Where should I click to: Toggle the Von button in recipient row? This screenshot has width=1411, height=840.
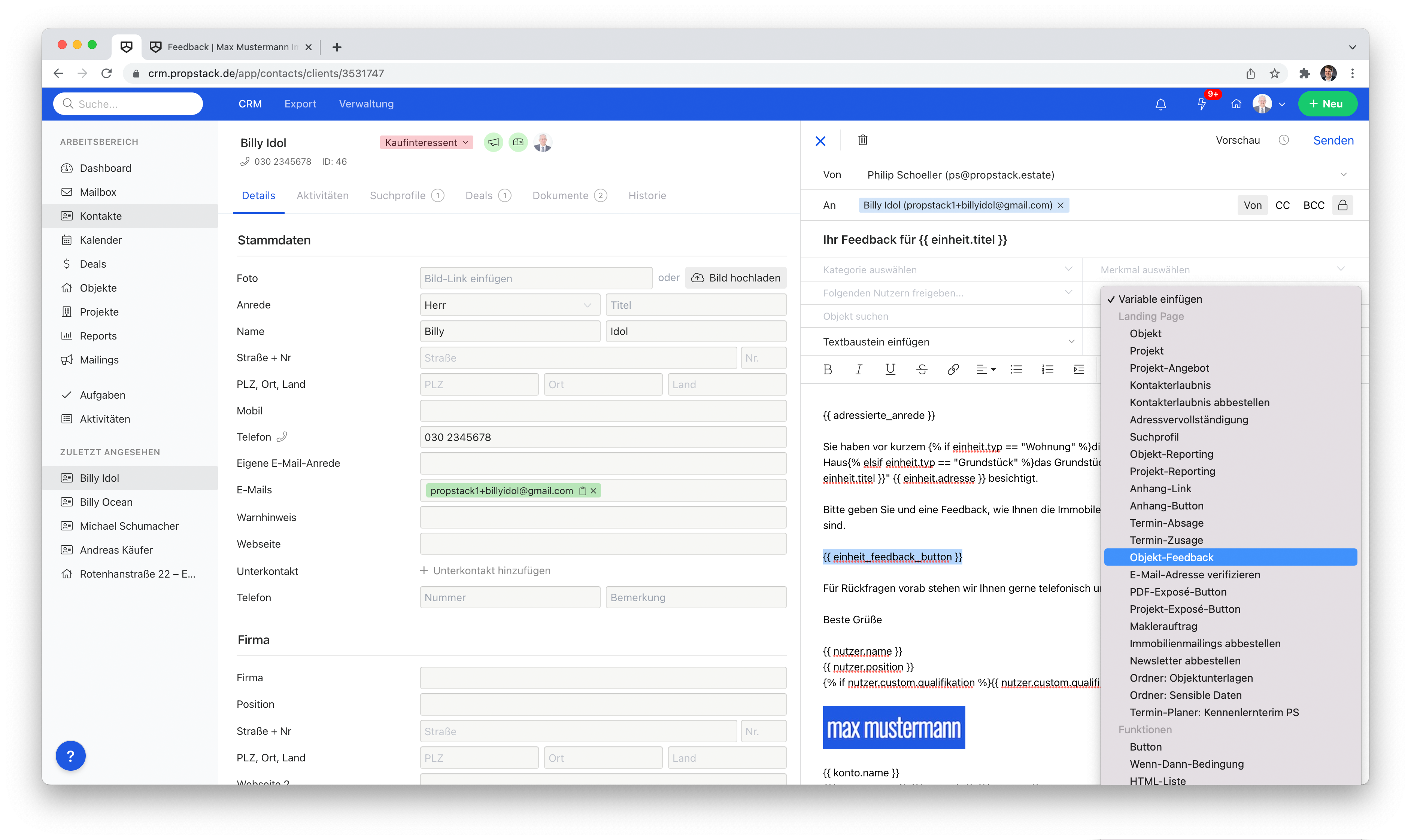coord(1252,206)
